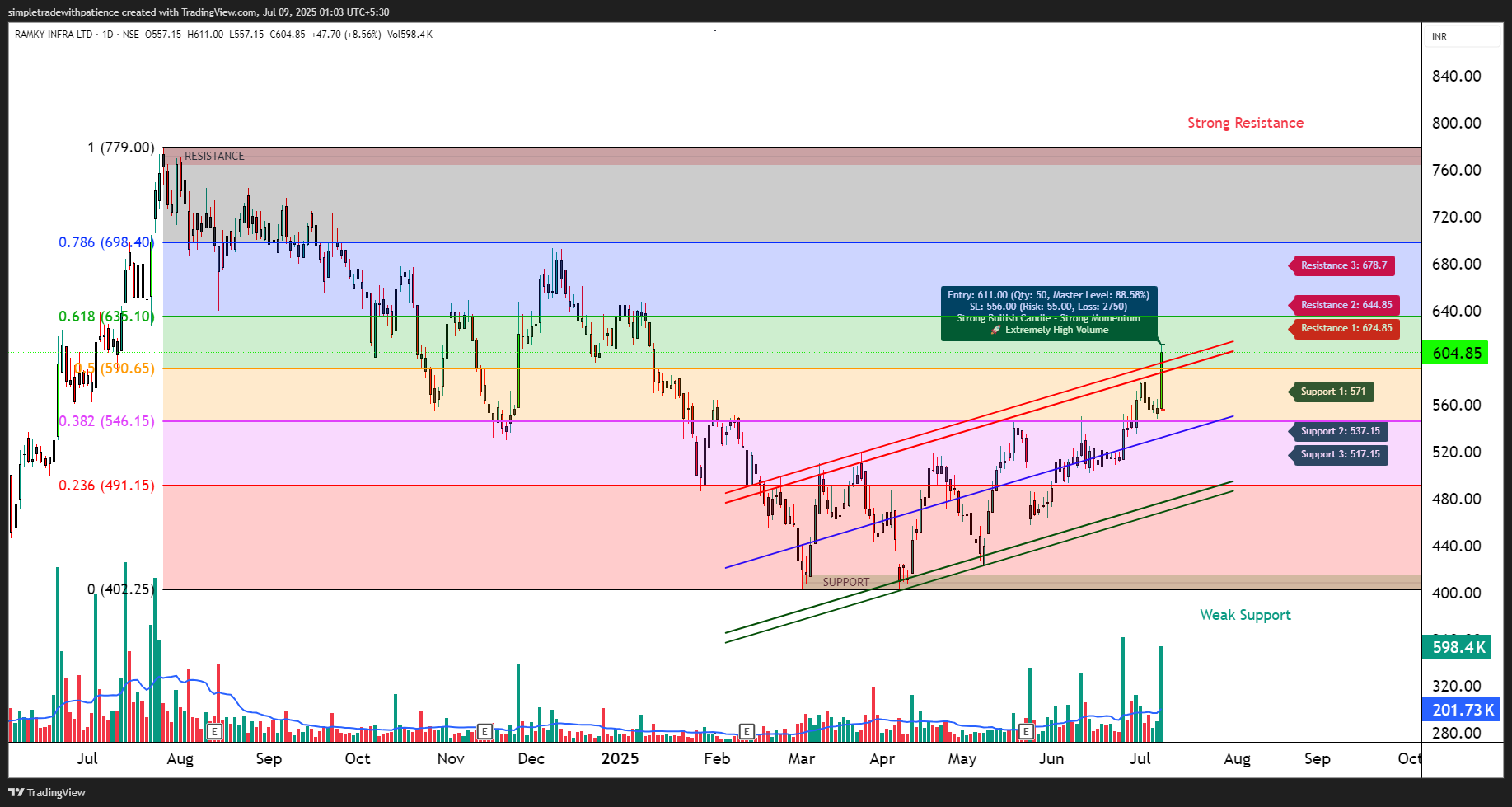Click the RAMKY INFRA LTD symbol title
The width and height of the screenshot is (1512, 807).
[54, 35]
